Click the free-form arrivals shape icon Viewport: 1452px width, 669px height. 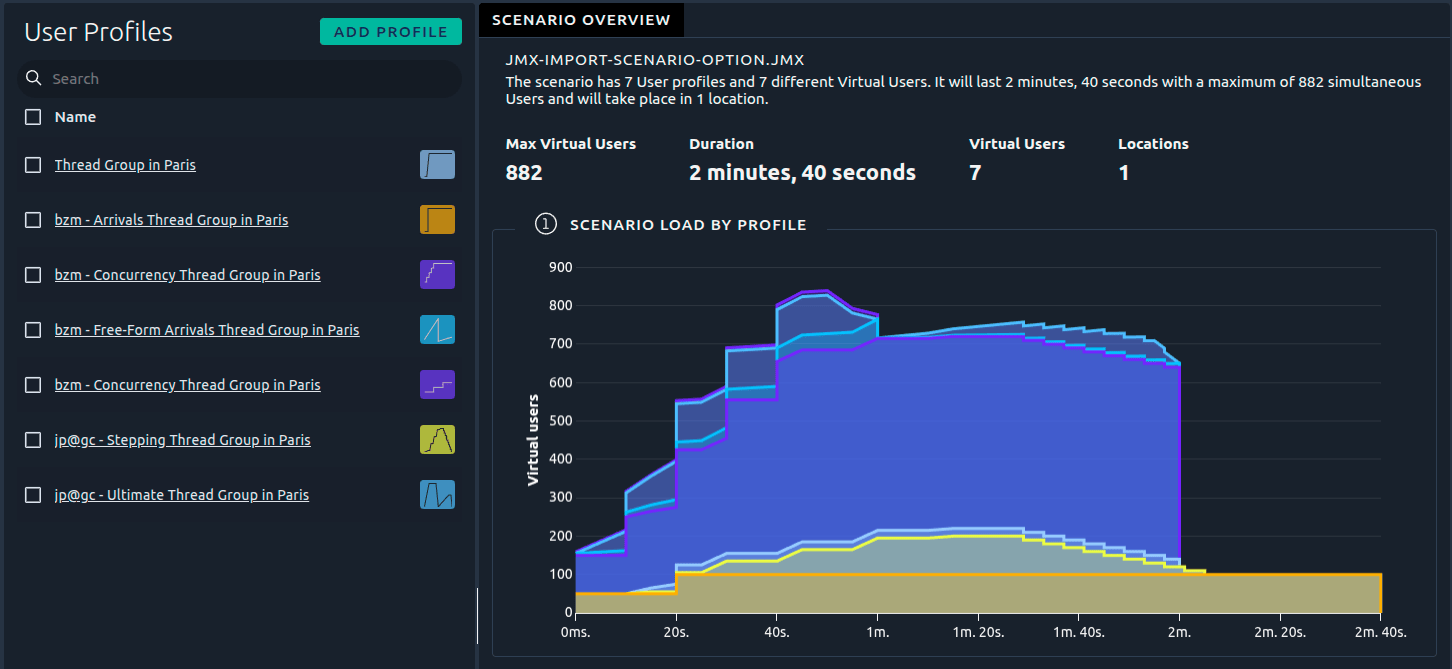(x=437, y=329)
